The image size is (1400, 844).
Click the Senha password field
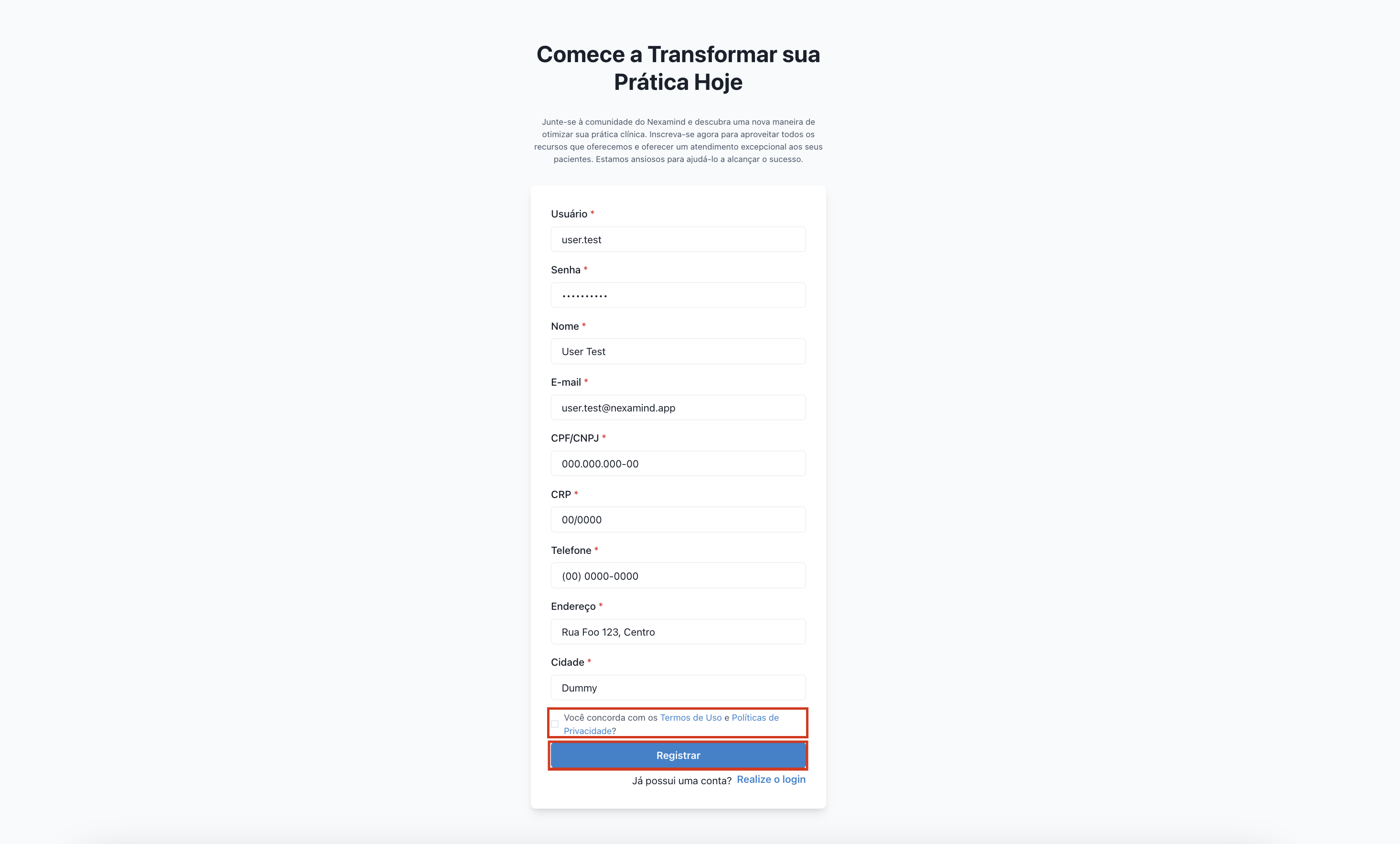(x=678, y=295)
